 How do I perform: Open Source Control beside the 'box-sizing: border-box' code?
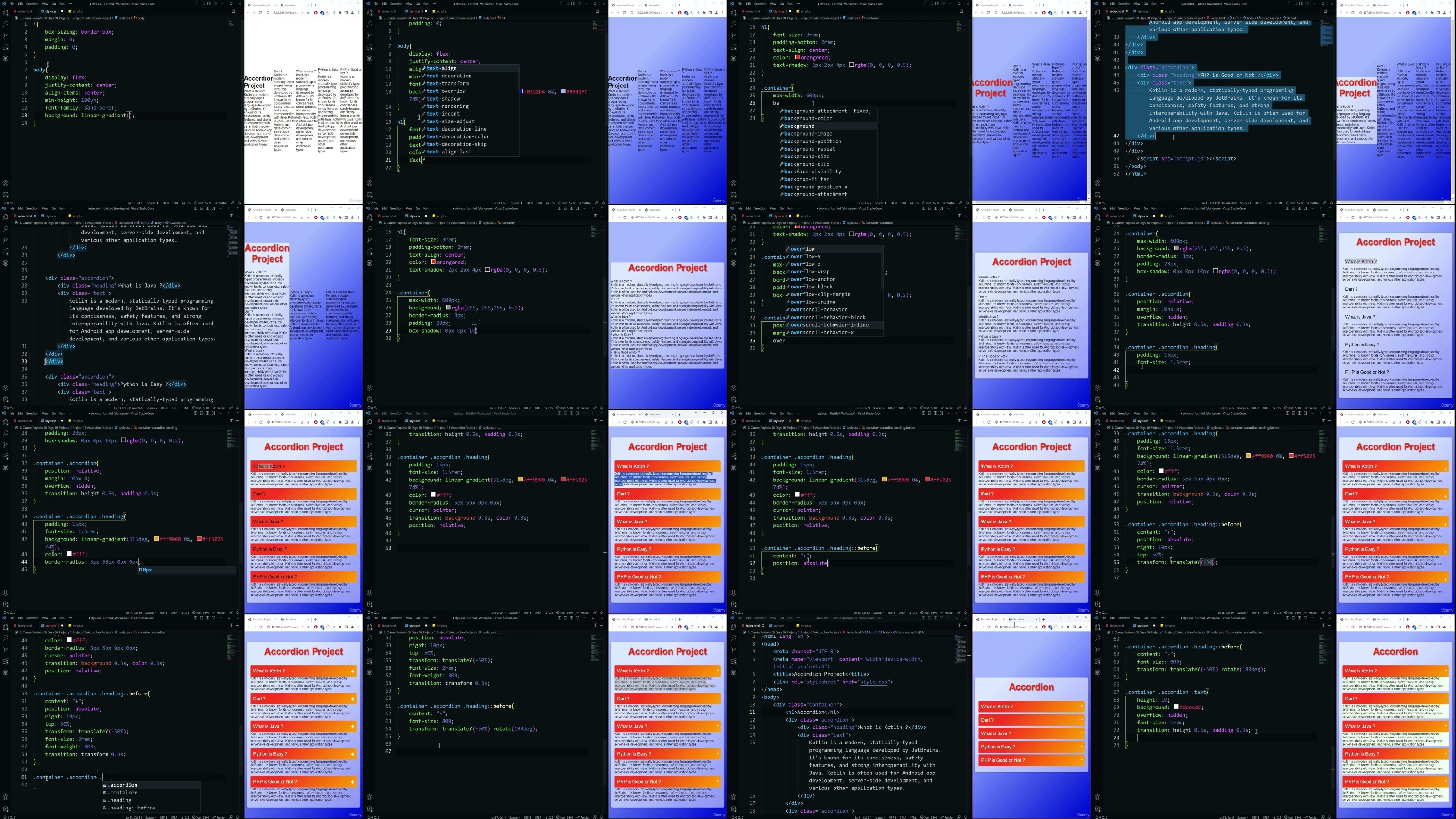tap(5, 35)
